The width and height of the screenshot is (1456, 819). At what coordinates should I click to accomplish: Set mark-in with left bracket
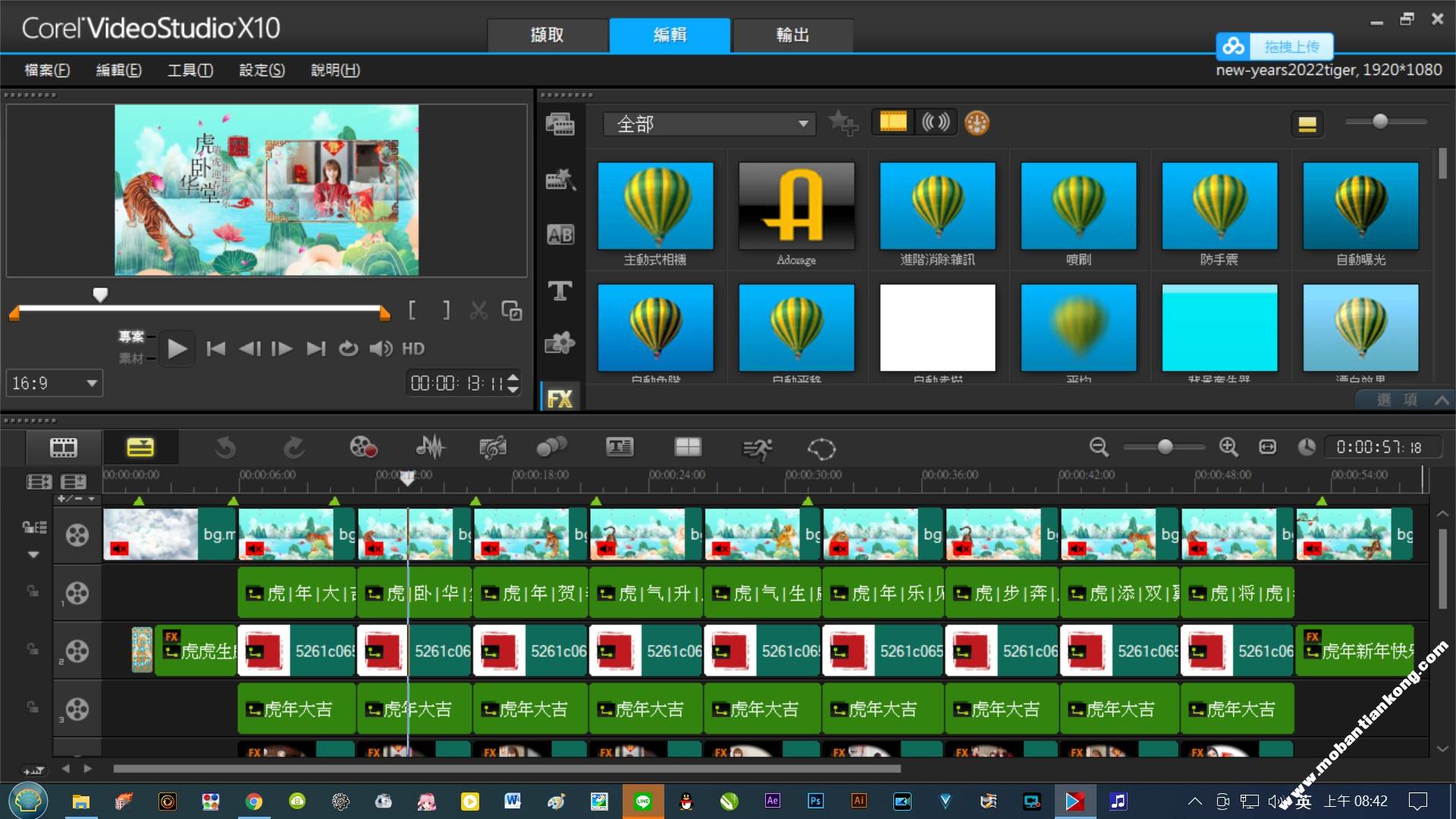click(412, 310)
